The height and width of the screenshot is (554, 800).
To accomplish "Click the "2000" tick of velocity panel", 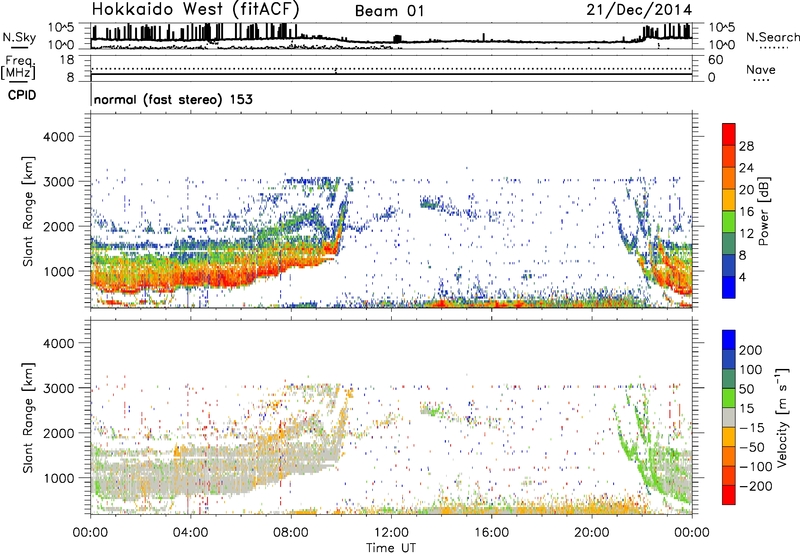I will point(58,433).
